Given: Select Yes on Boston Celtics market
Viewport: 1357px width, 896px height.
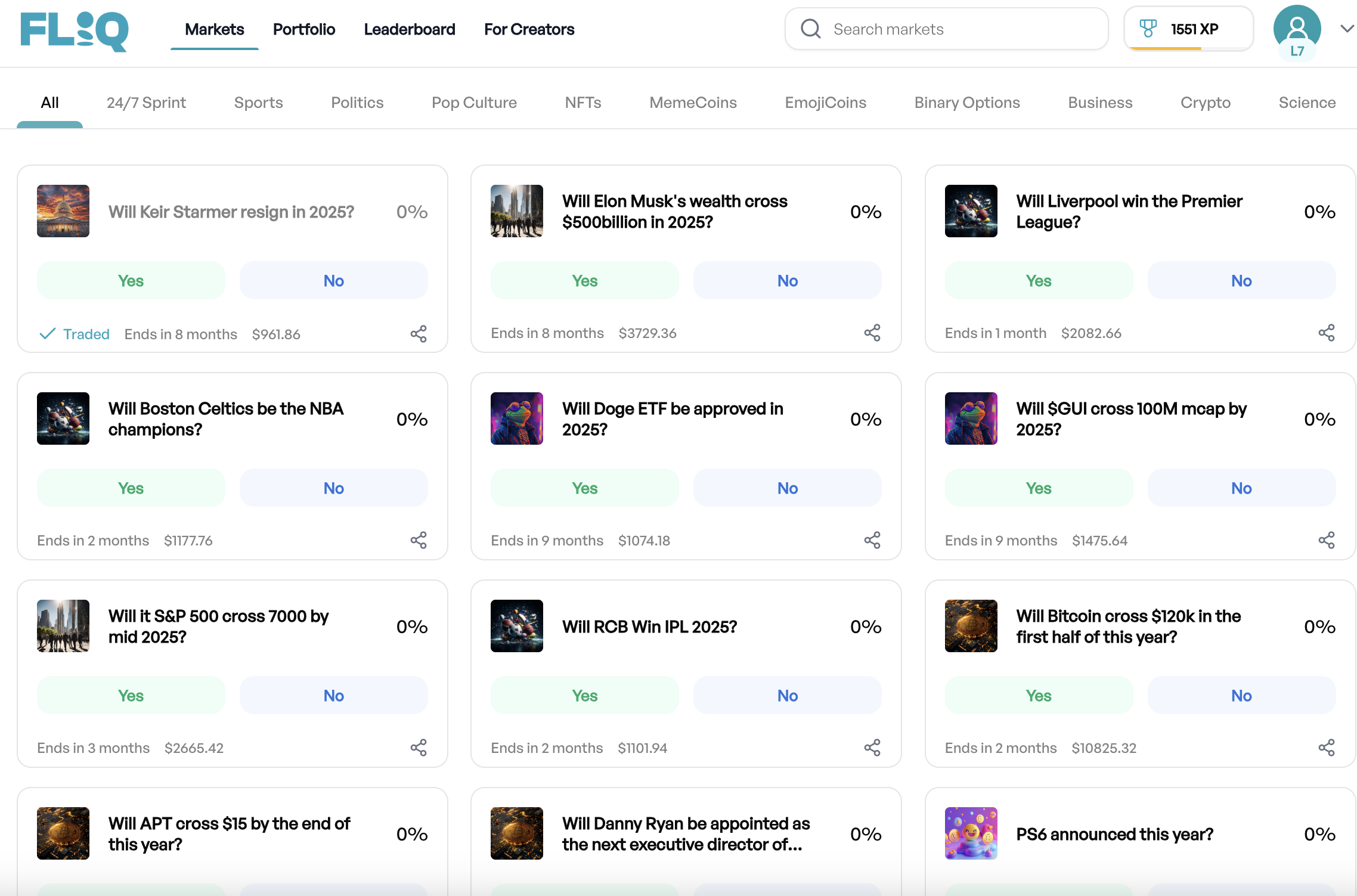Looking at the screenshot, I should [x=131, y=488].
